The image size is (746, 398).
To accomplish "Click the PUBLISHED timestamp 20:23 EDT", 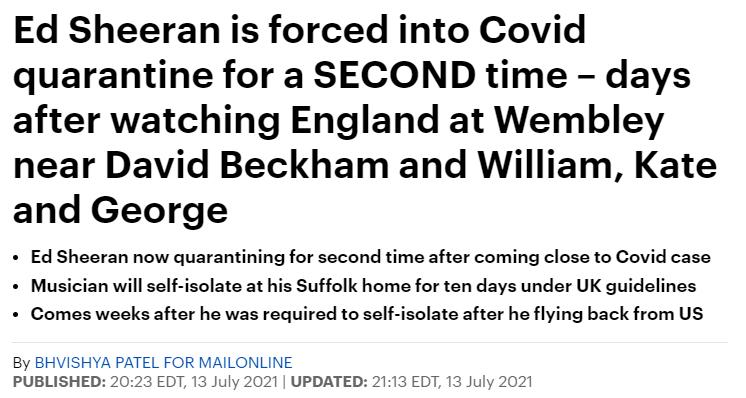I will [194, 382].
